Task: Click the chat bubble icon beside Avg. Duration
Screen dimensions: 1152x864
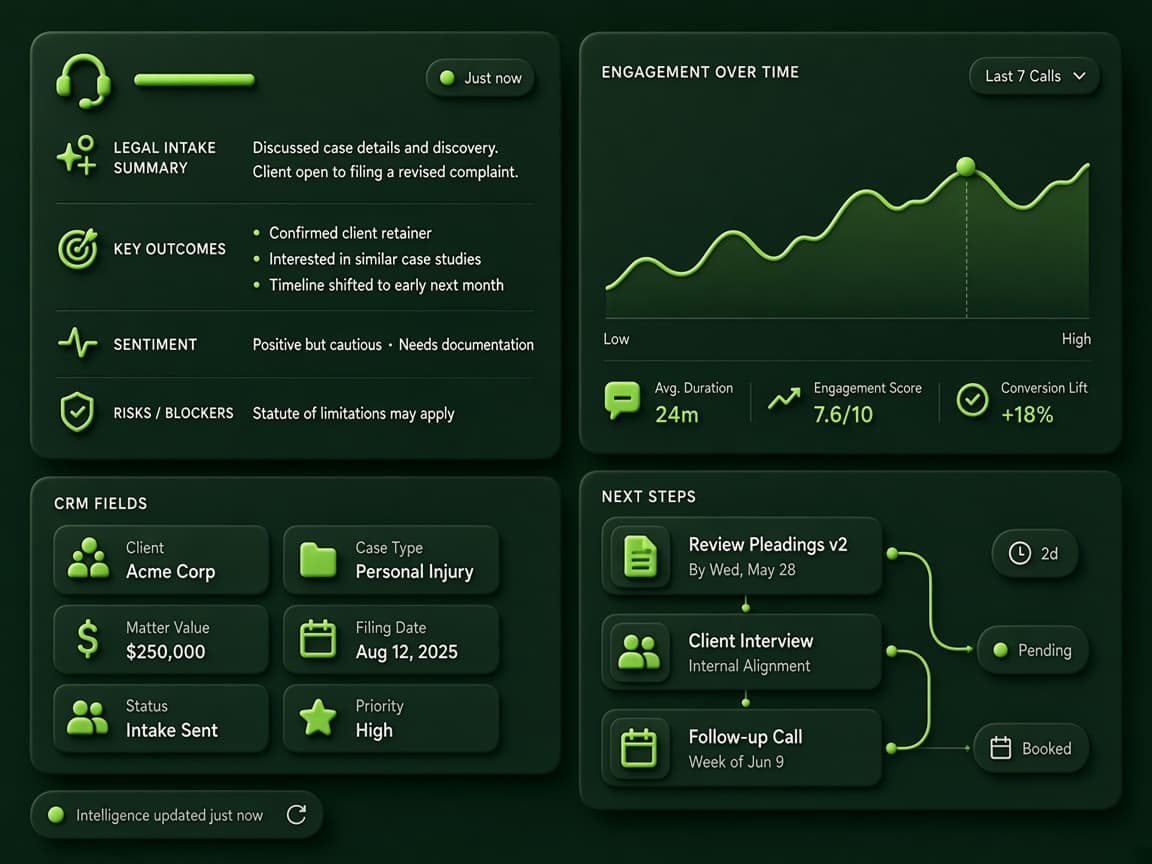Action: [x=622, y=400]
